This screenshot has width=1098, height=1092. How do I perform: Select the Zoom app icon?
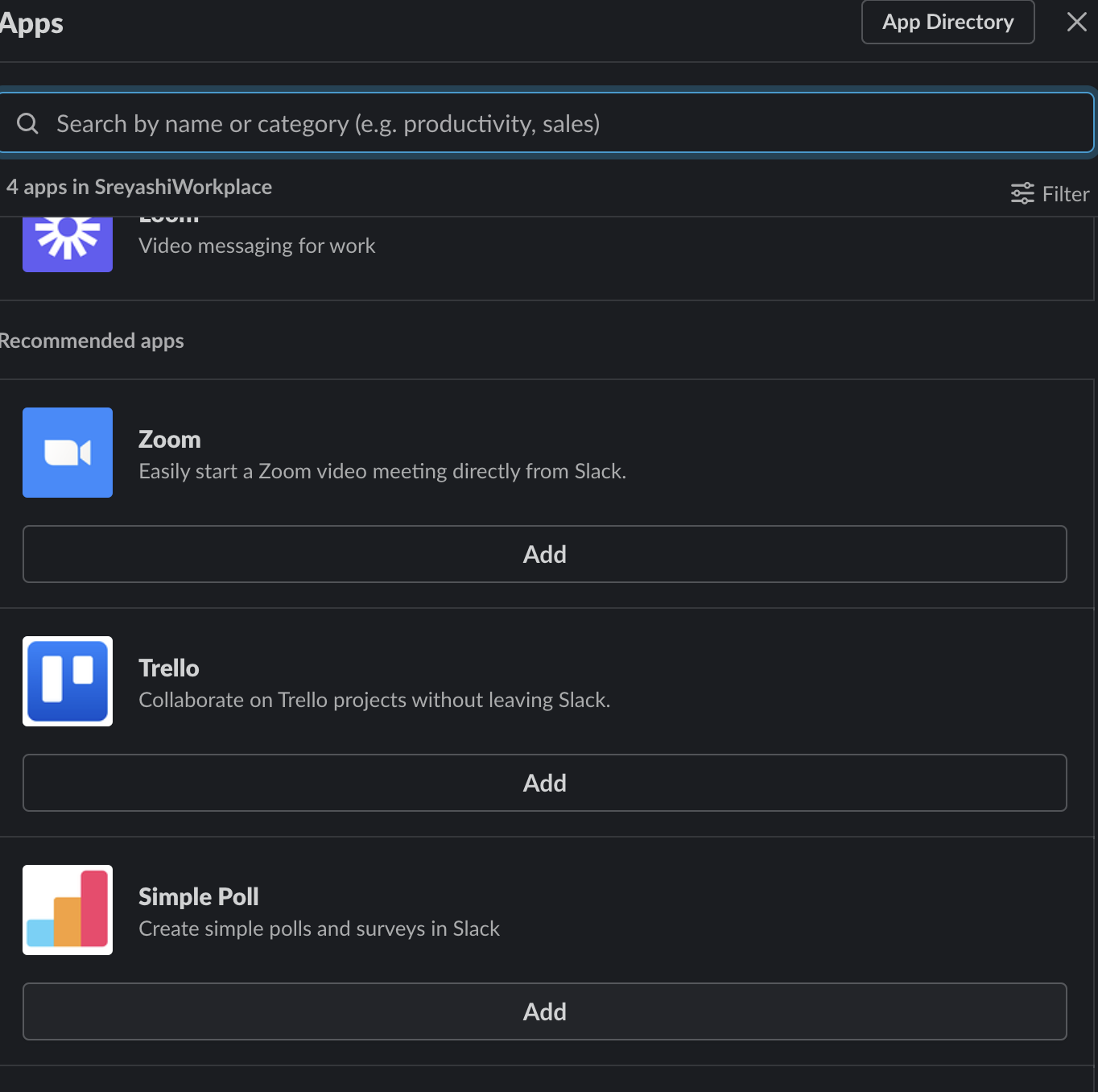68,453
